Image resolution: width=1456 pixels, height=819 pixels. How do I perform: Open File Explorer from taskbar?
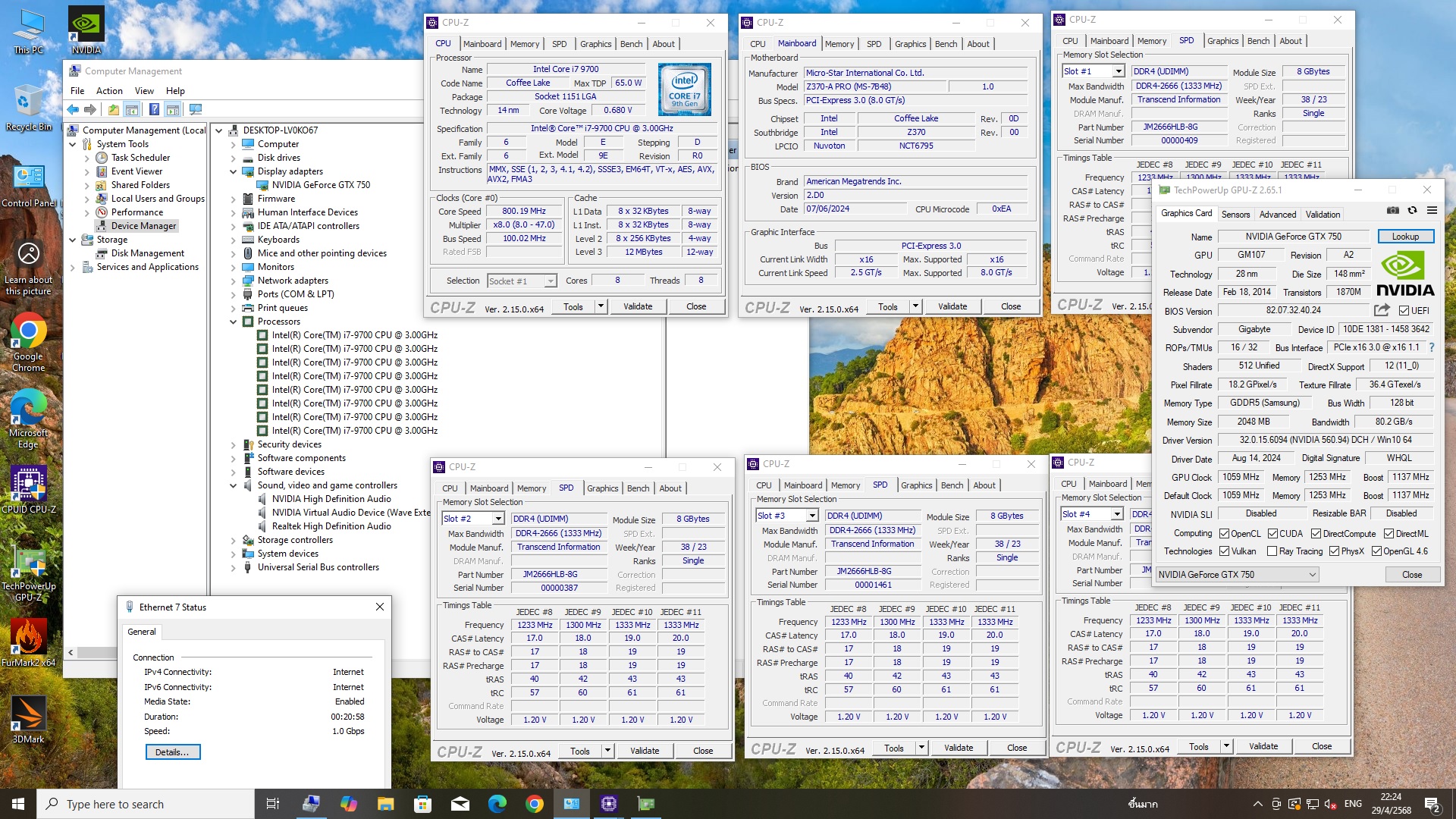coord(385,804)
